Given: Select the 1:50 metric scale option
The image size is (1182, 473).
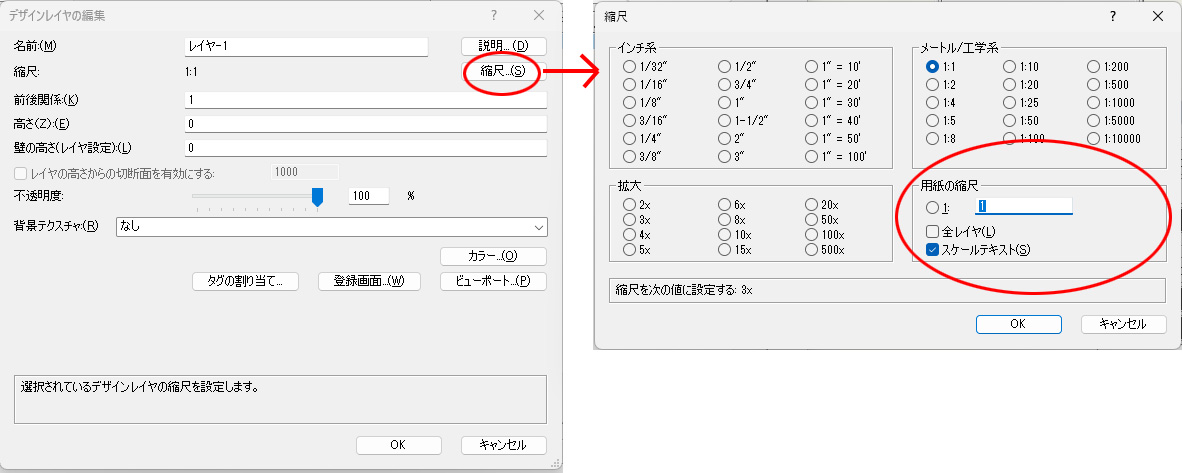Looking at the screenshot, I should click(x=1010, y=120).
